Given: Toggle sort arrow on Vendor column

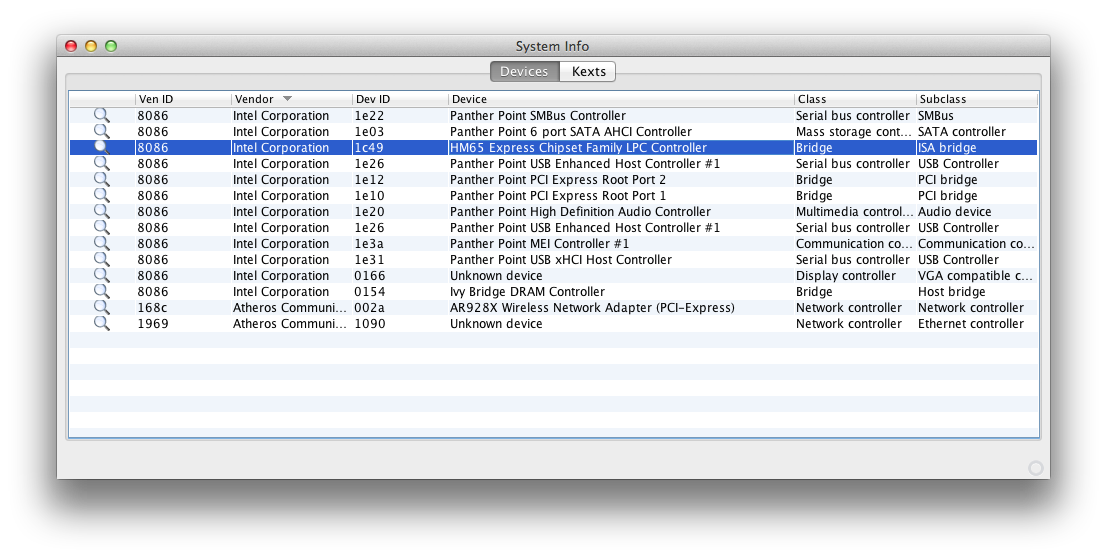Looking at the screenshot, I should 288,99.
